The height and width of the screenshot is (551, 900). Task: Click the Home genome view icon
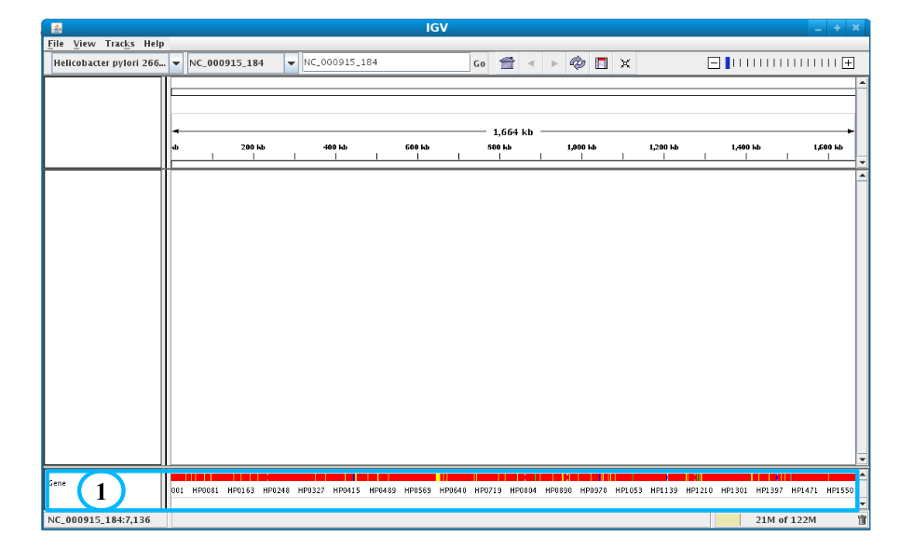pos(507,63)
